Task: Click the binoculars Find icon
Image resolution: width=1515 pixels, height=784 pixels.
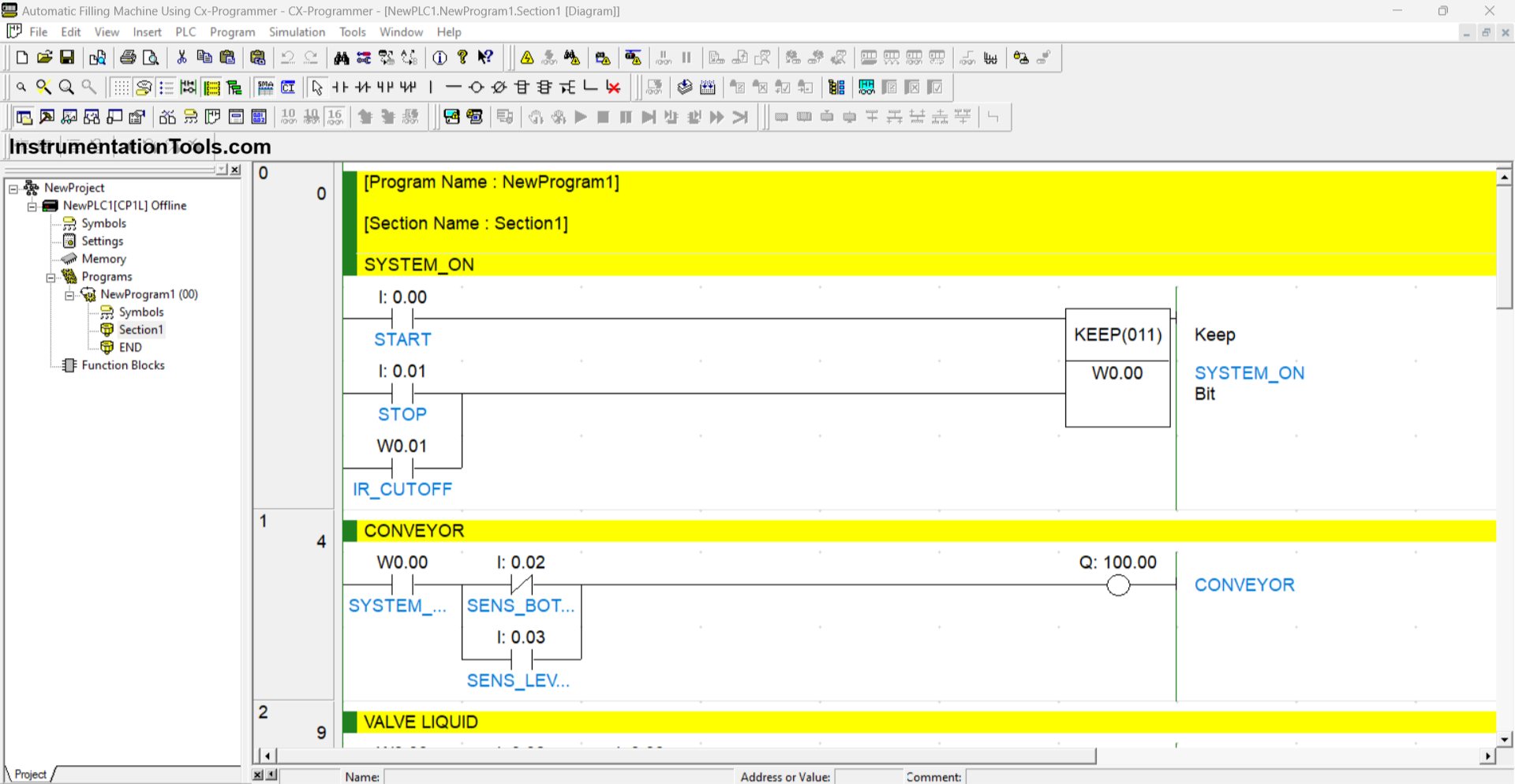Action: (x=341, y=58)
